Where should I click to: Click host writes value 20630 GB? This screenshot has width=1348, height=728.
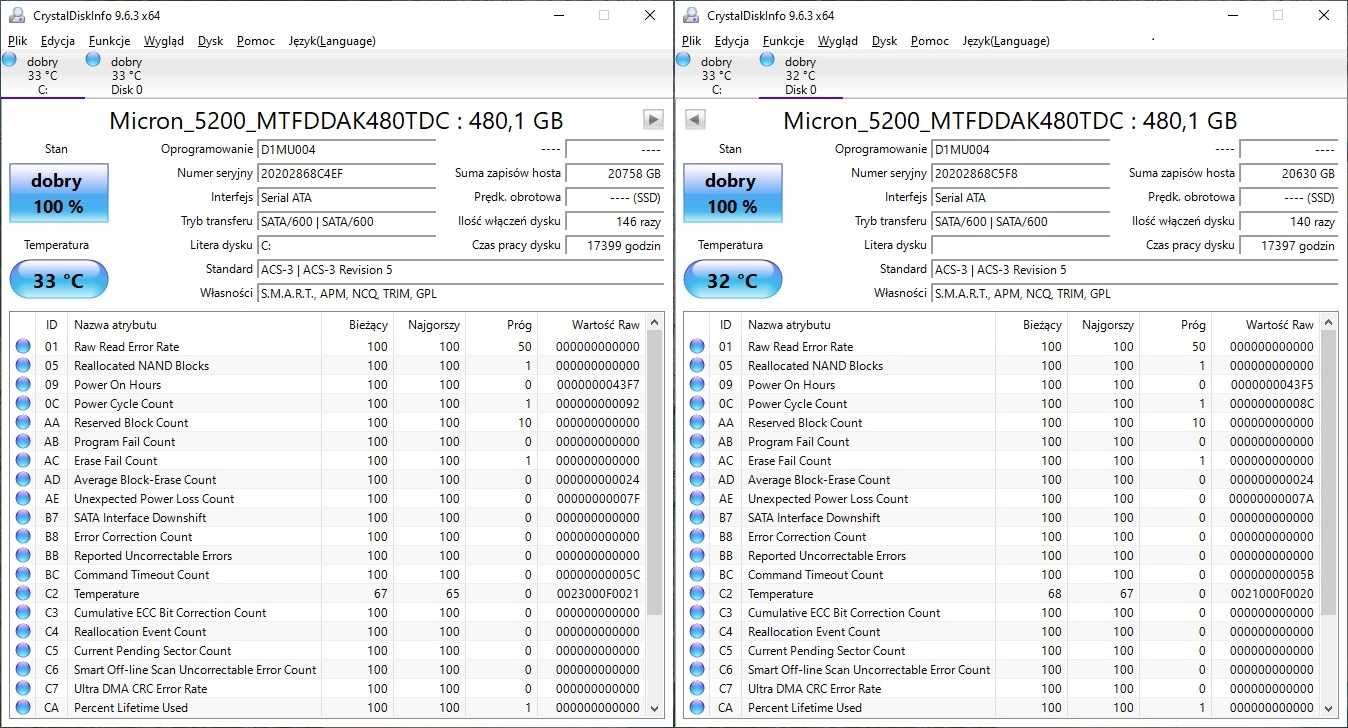point(1289,173)
